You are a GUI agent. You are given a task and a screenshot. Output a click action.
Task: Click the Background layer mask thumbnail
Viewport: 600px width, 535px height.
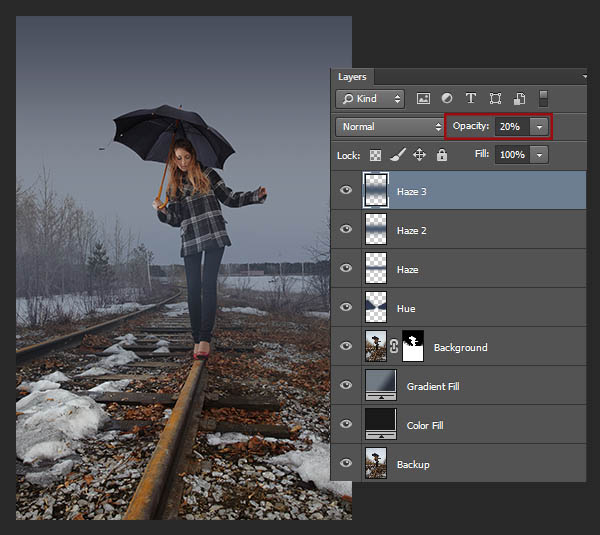pyautogui.click(x=412, y=347)
